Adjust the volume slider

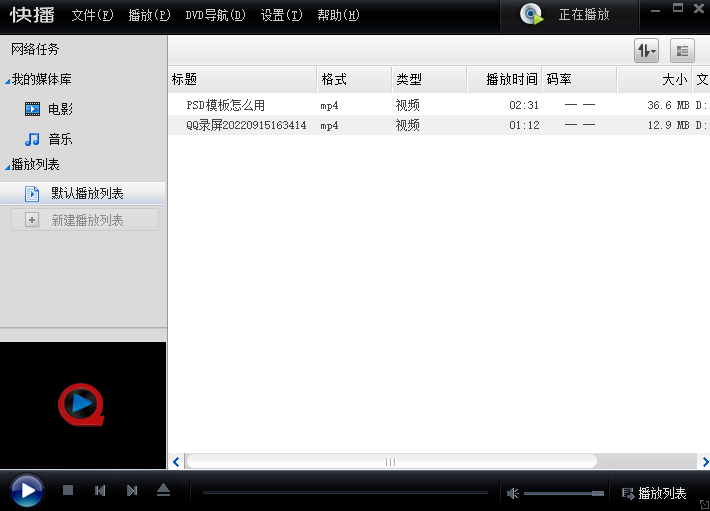point(564,493)
